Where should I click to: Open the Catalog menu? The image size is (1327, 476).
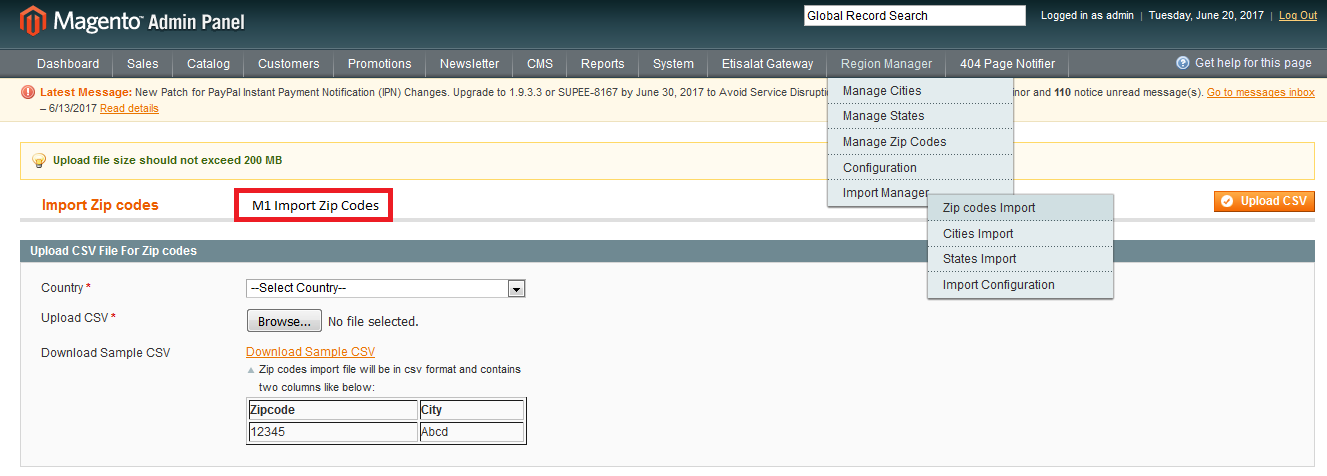tap(208, 64)
